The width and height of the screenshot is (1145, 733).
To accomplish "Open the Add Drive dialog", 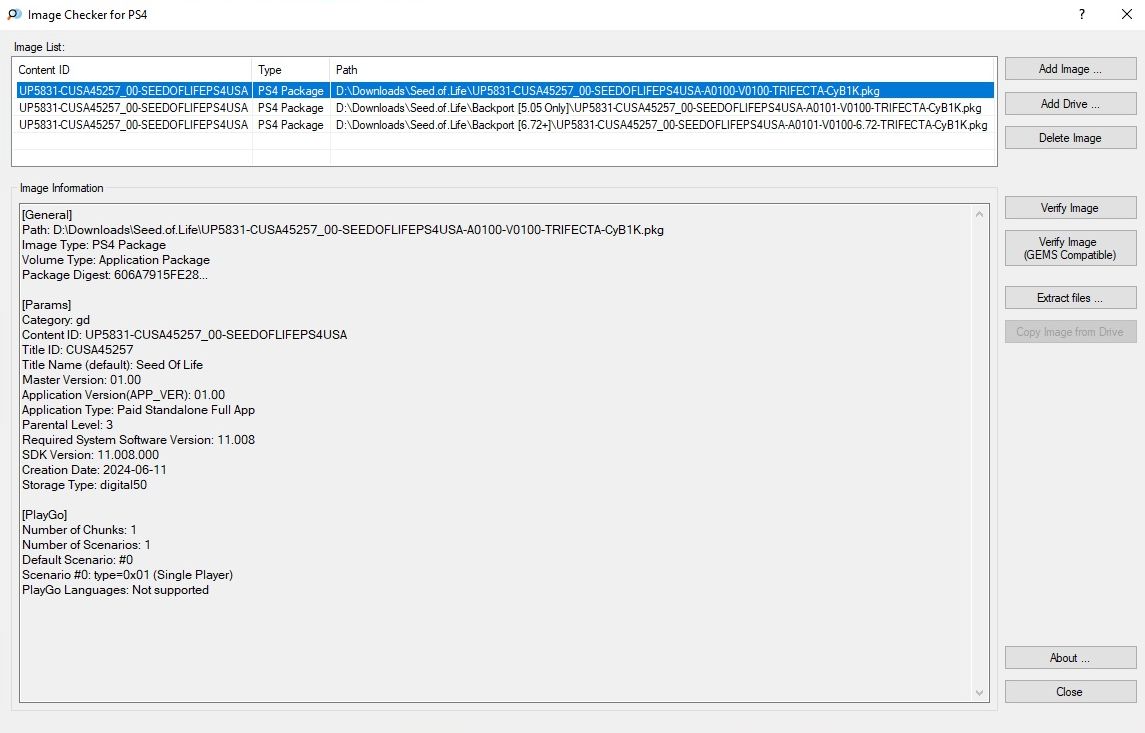I will tap(1070, 104).
